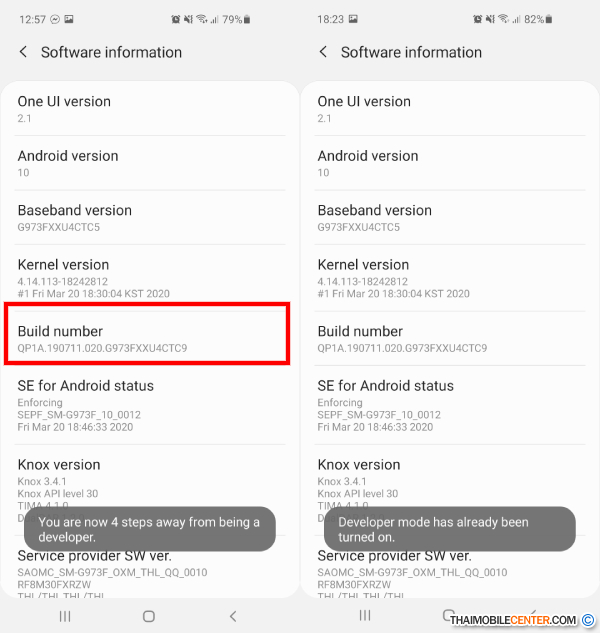Tap SE for Android status on left
The image size is (600, 633).
150,405
